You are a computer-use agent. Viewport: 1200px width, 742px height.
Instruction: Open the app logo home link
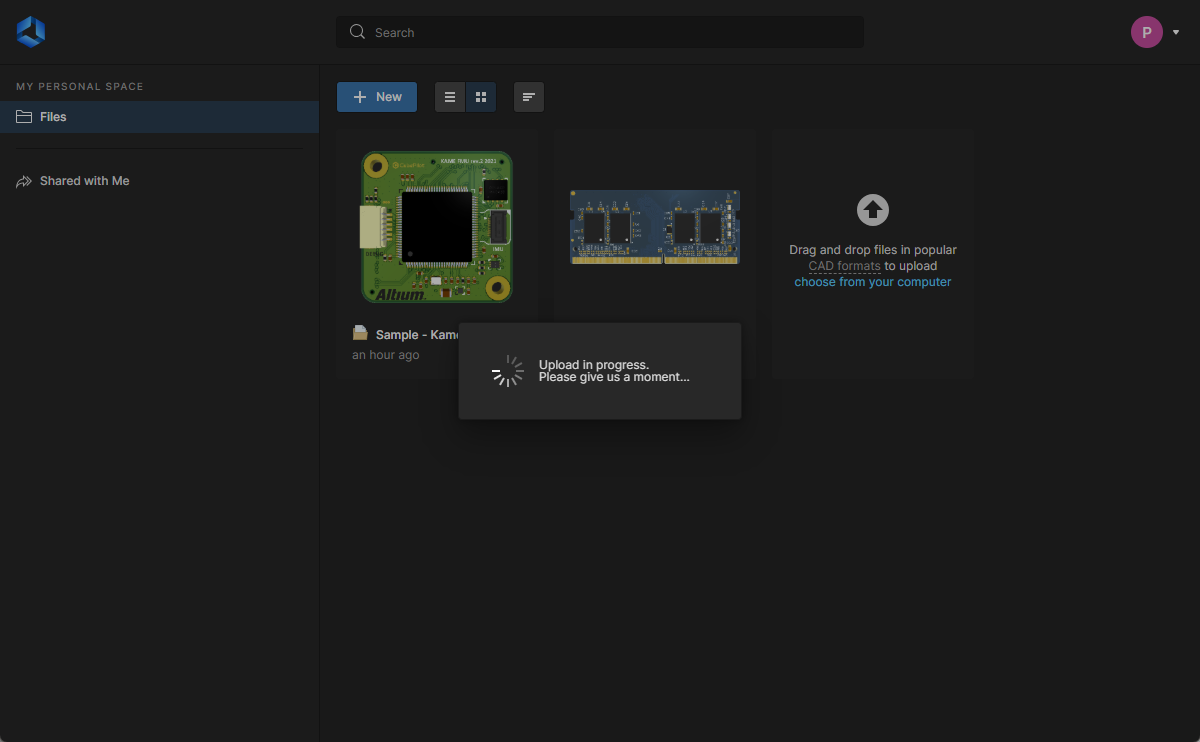point(31,32)
